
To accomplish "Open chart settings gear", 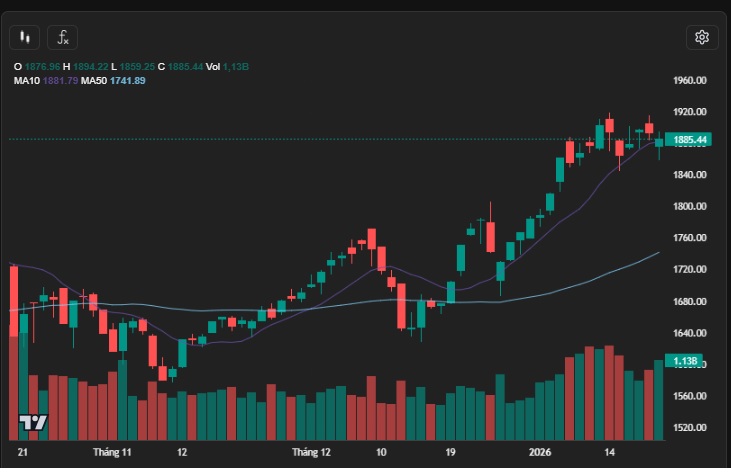I will pos(701,38).
